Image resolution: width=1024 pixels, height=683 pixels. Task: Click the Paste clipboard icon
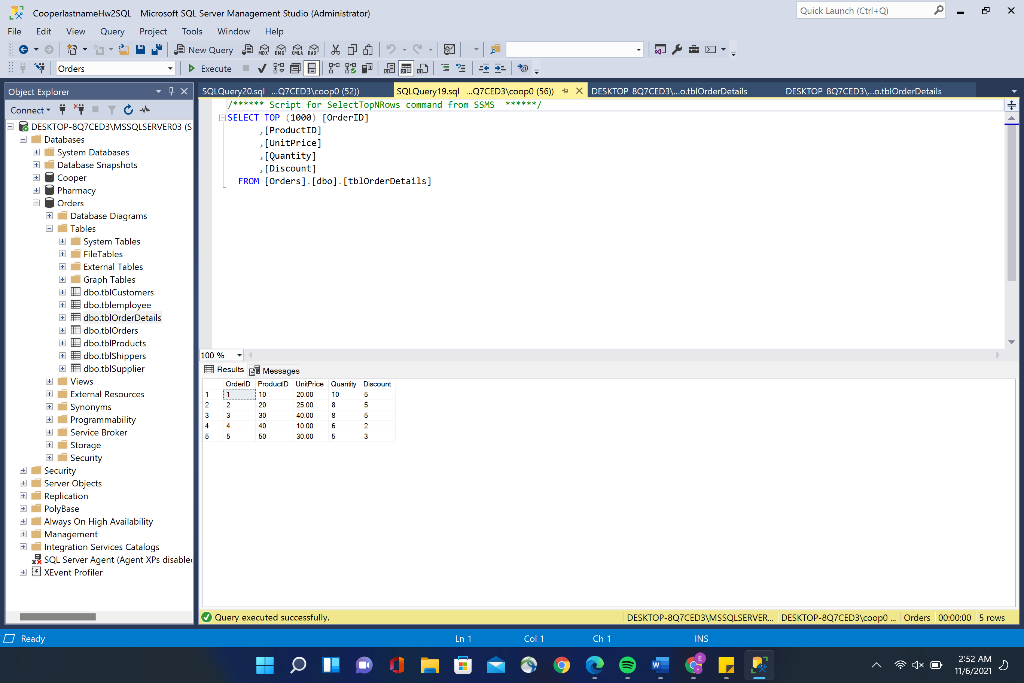click(x=368, y=50)
